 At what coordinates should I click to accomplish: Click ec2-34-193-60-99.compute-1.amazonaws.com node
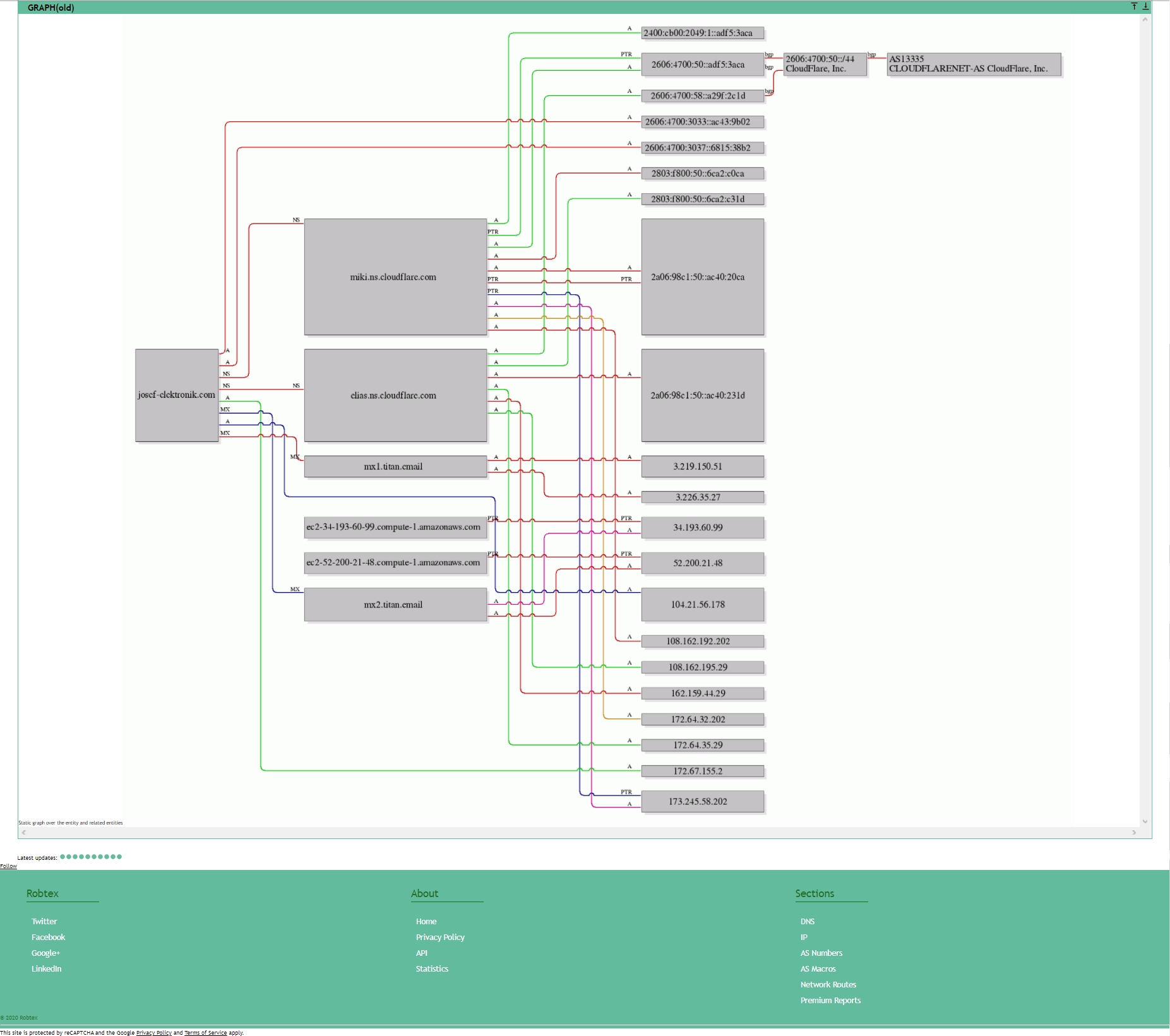pyautogui.click(x=395, y=527)
